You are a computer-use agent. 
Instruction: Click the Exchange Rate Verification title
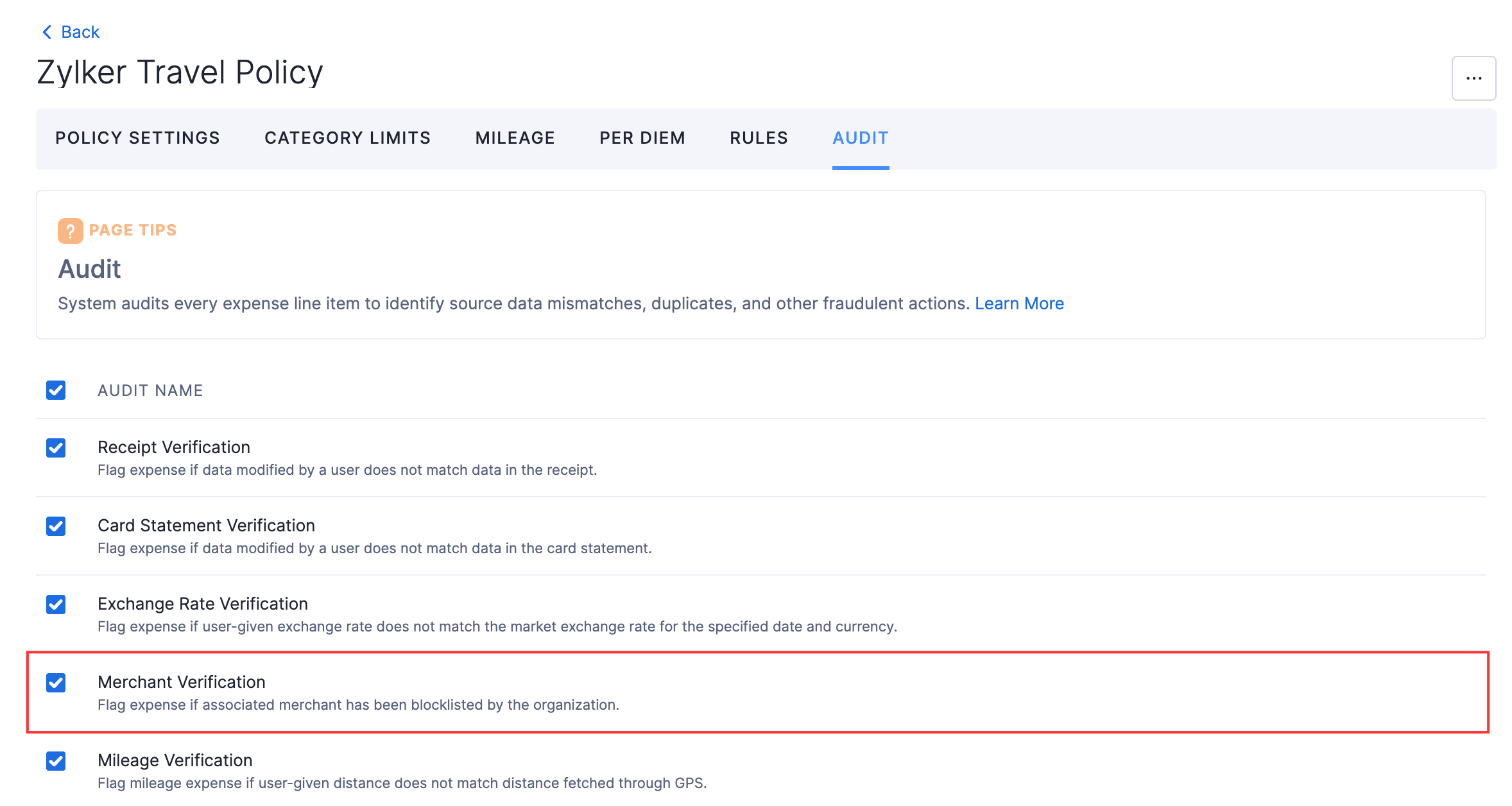coord(203,604)
